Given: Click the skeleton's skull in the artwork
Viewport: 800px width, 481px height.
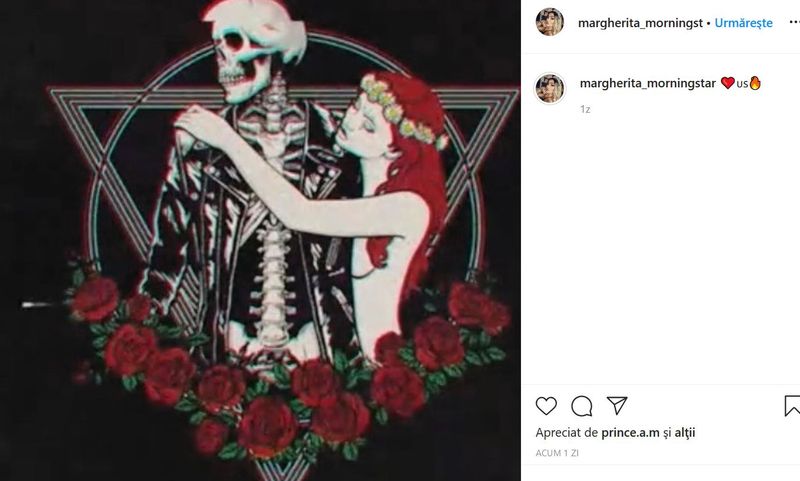Looking at the screenshot, I should [239, 60].
